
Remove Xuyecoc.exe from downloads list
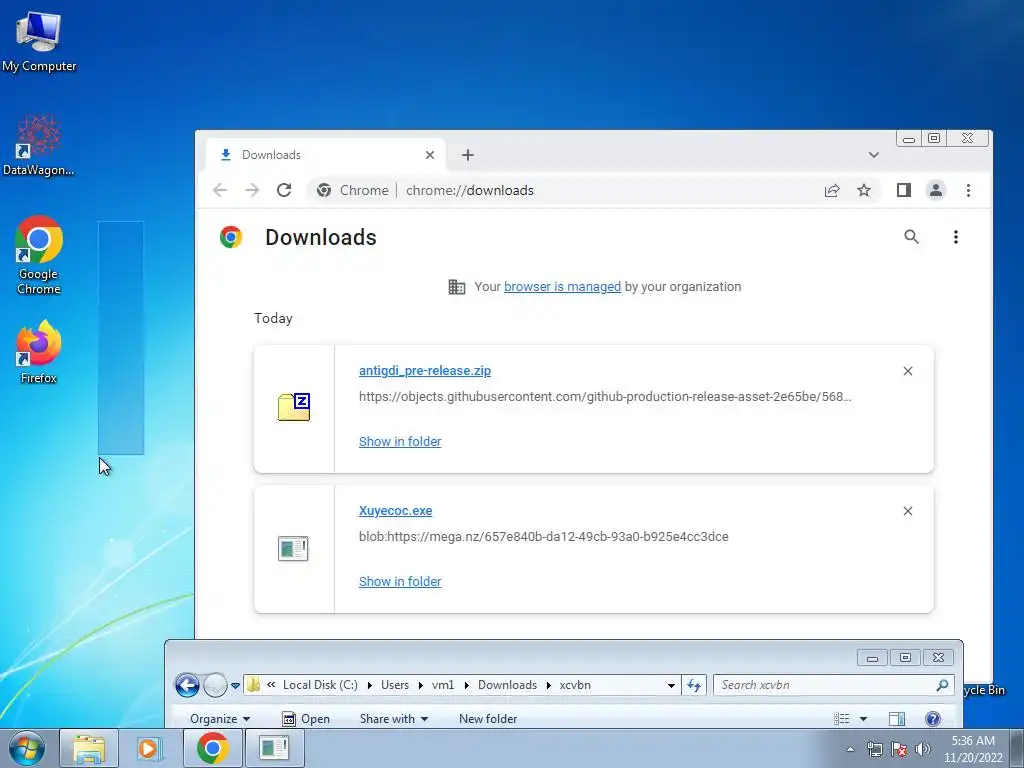[x=908, y=511]
